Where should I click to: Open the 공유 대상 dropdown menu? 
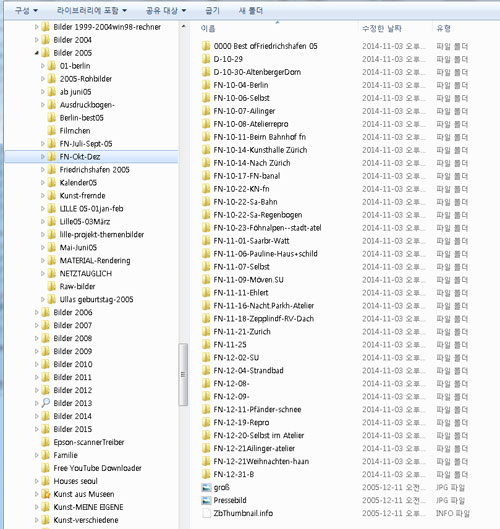[166, 10]
